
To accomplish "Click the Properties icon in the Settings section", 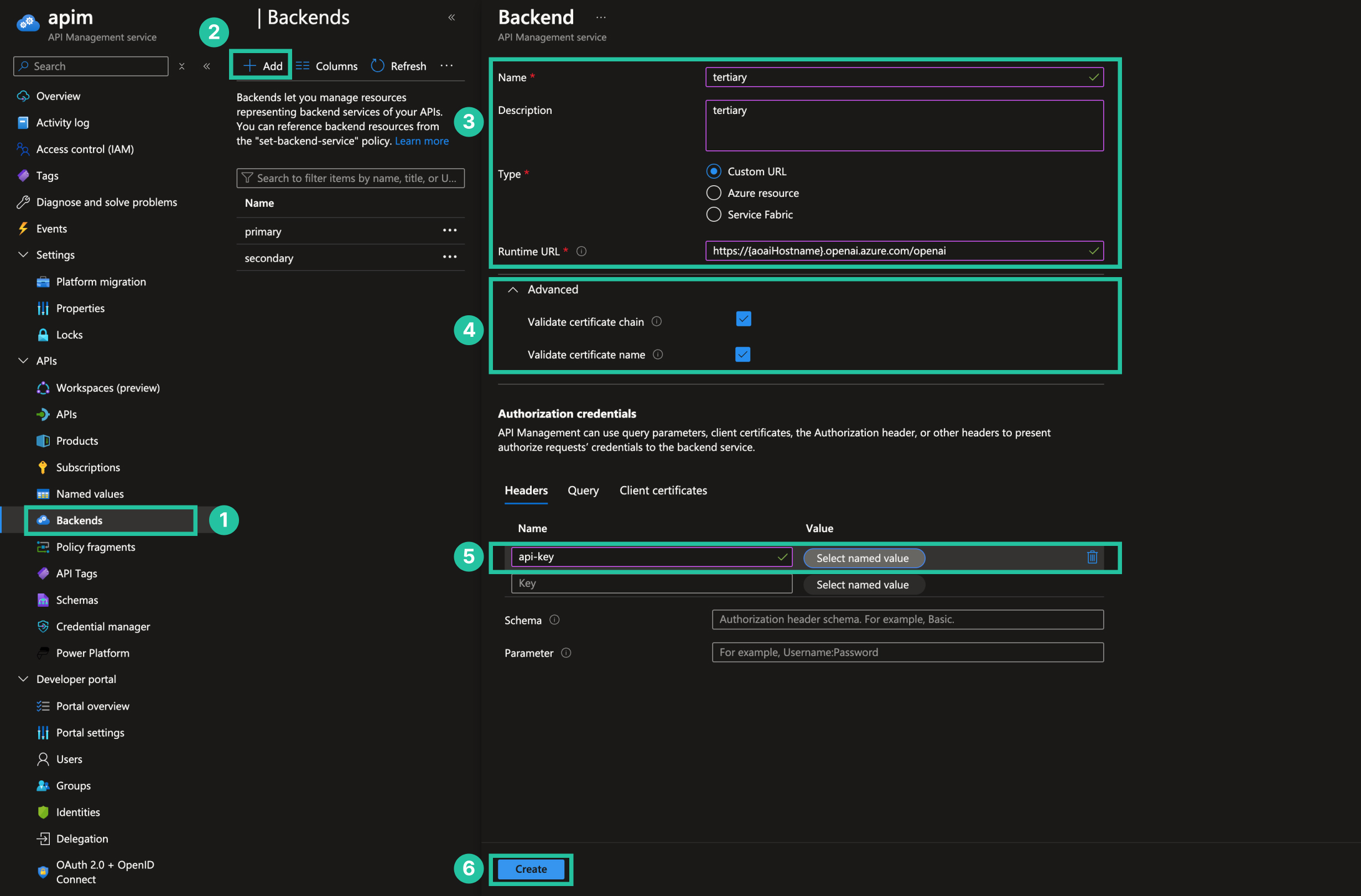I will click(43, 308).
